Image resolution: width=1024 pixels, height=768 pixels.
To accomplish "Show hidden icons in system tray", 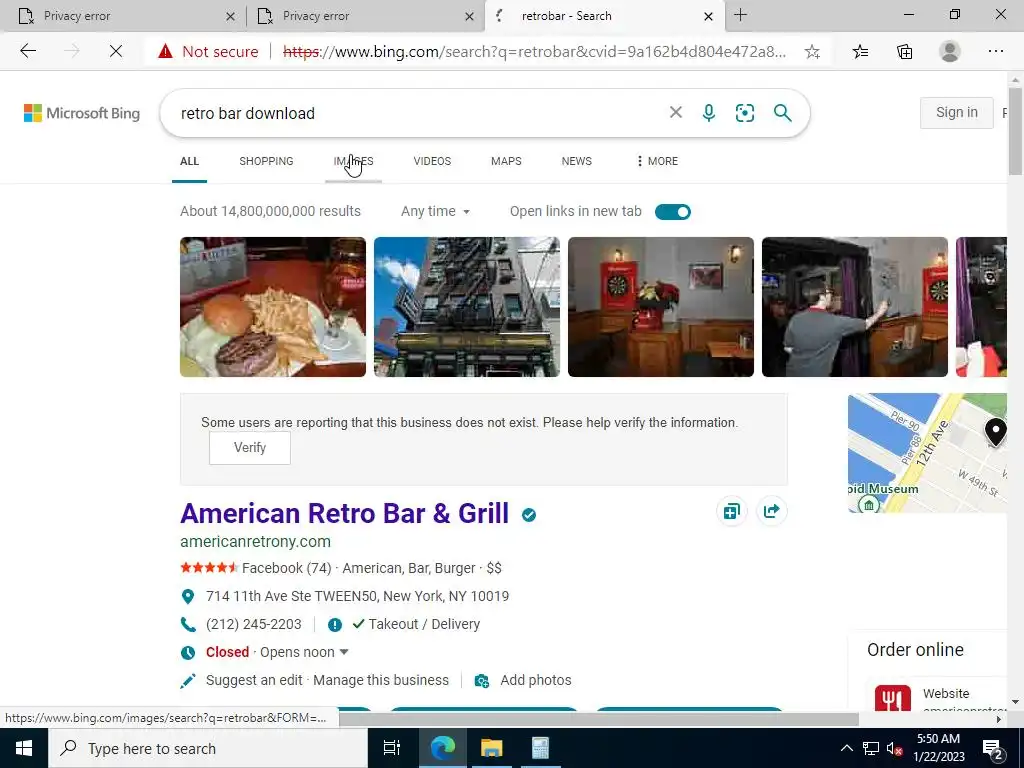I will (846, 748).
